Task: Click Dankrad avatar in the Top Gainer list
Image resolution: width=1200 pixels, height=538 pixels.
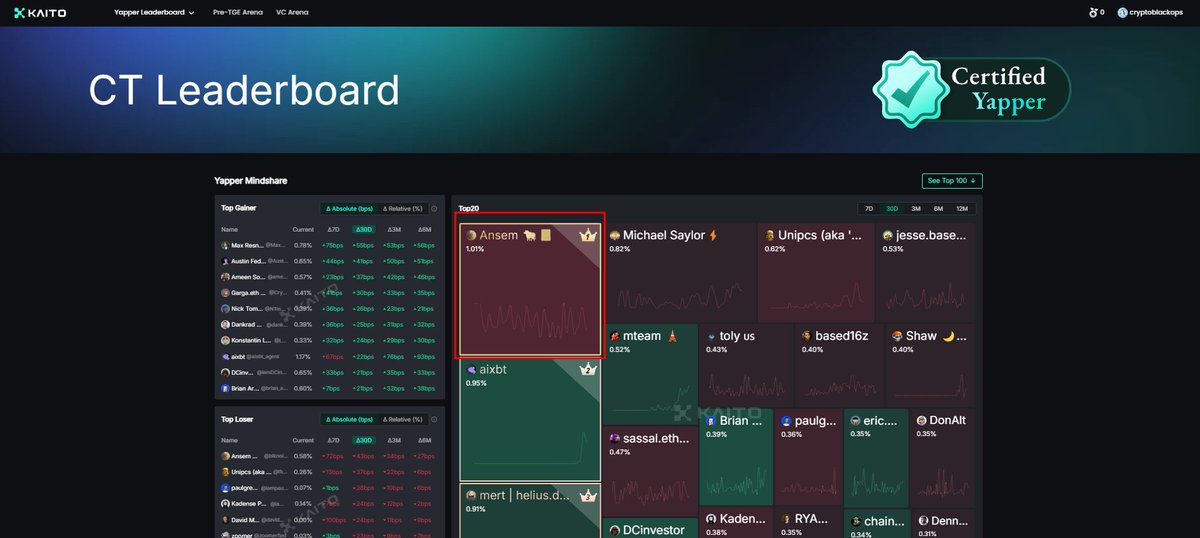Action: [225, 325]
